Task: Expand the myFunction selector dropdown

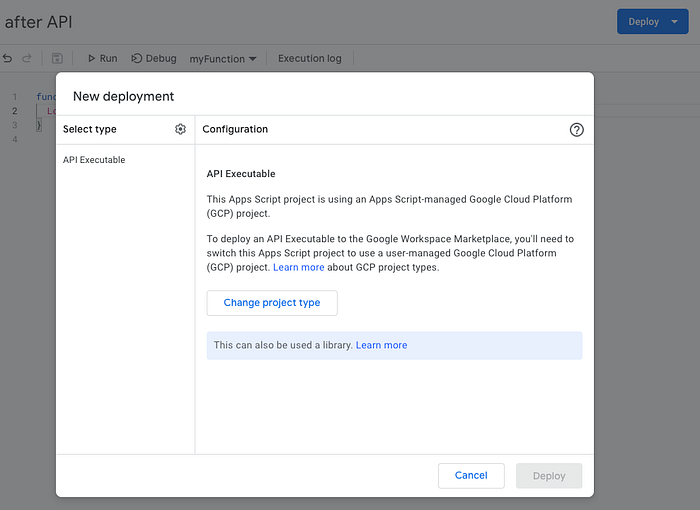Action: pyautogui.click(x=223, y=59)
